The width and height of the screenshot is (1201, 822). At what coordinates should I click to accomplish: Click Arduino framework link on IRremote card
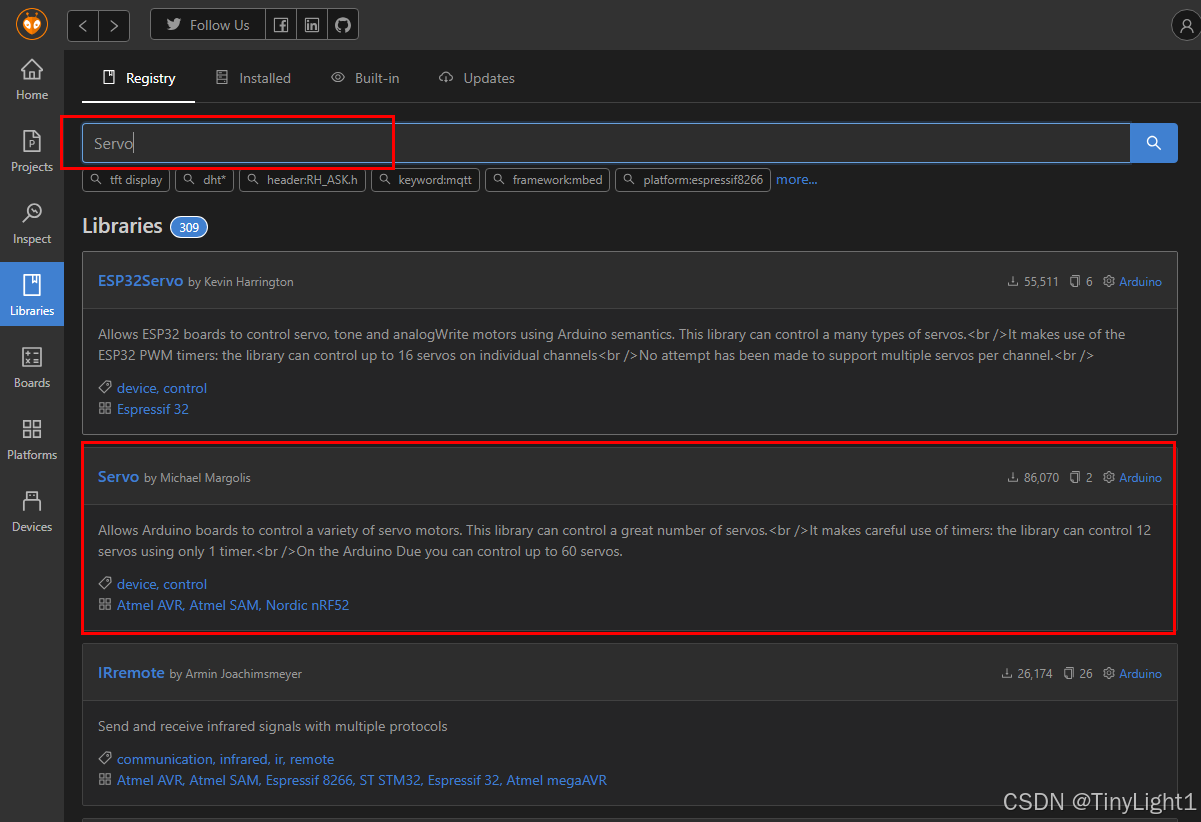coord(1140,674)
